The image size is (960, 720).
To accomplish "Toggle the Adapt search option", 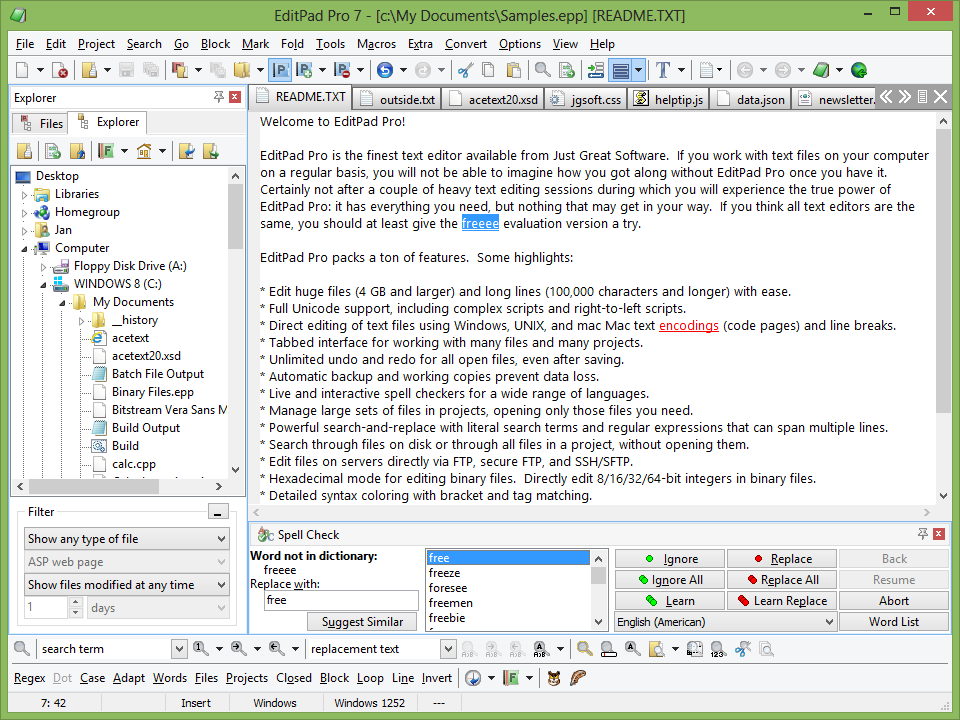I will click(129, 678).
